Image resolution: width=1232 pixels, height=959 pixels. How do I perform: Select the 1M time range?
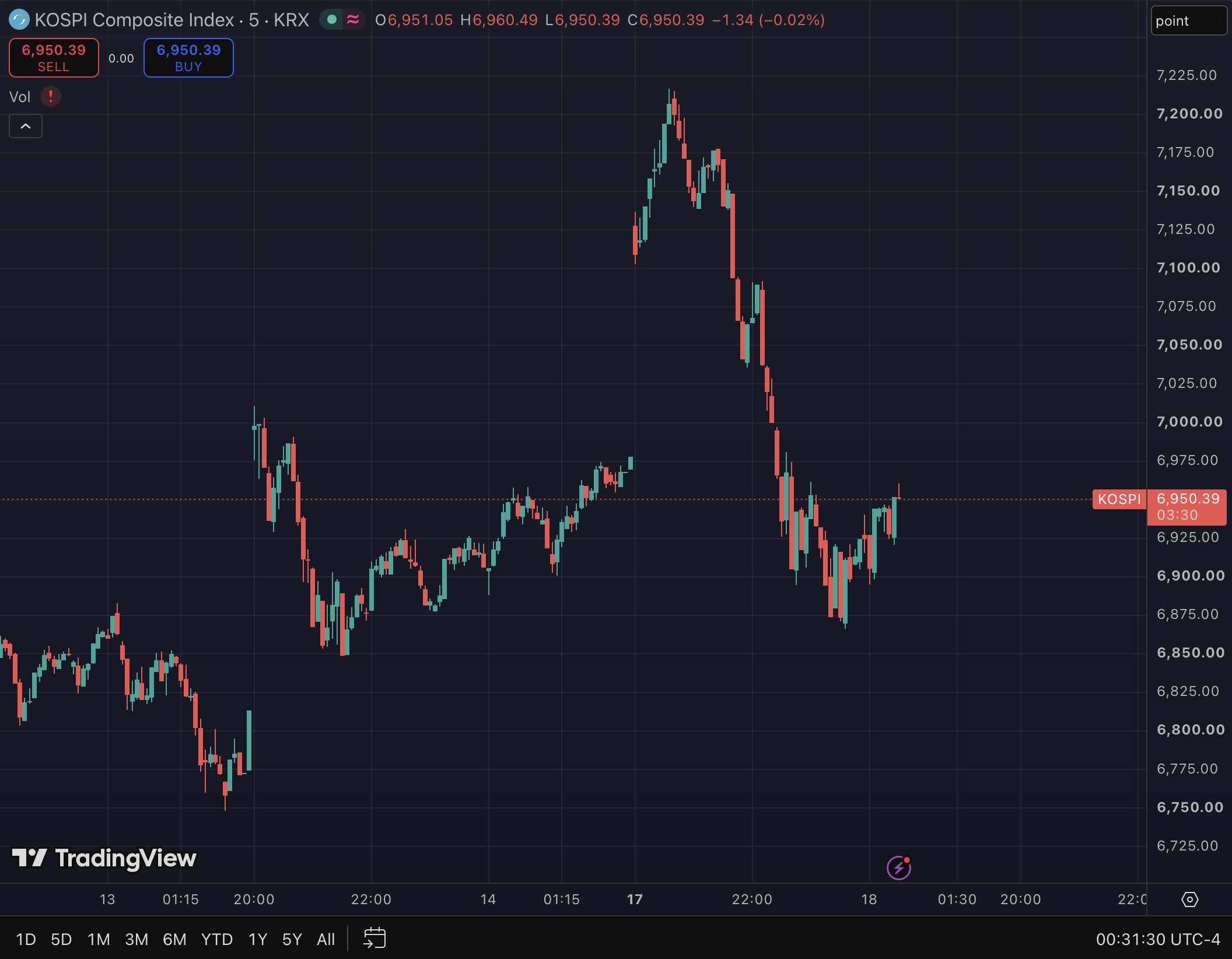point(99,939)
